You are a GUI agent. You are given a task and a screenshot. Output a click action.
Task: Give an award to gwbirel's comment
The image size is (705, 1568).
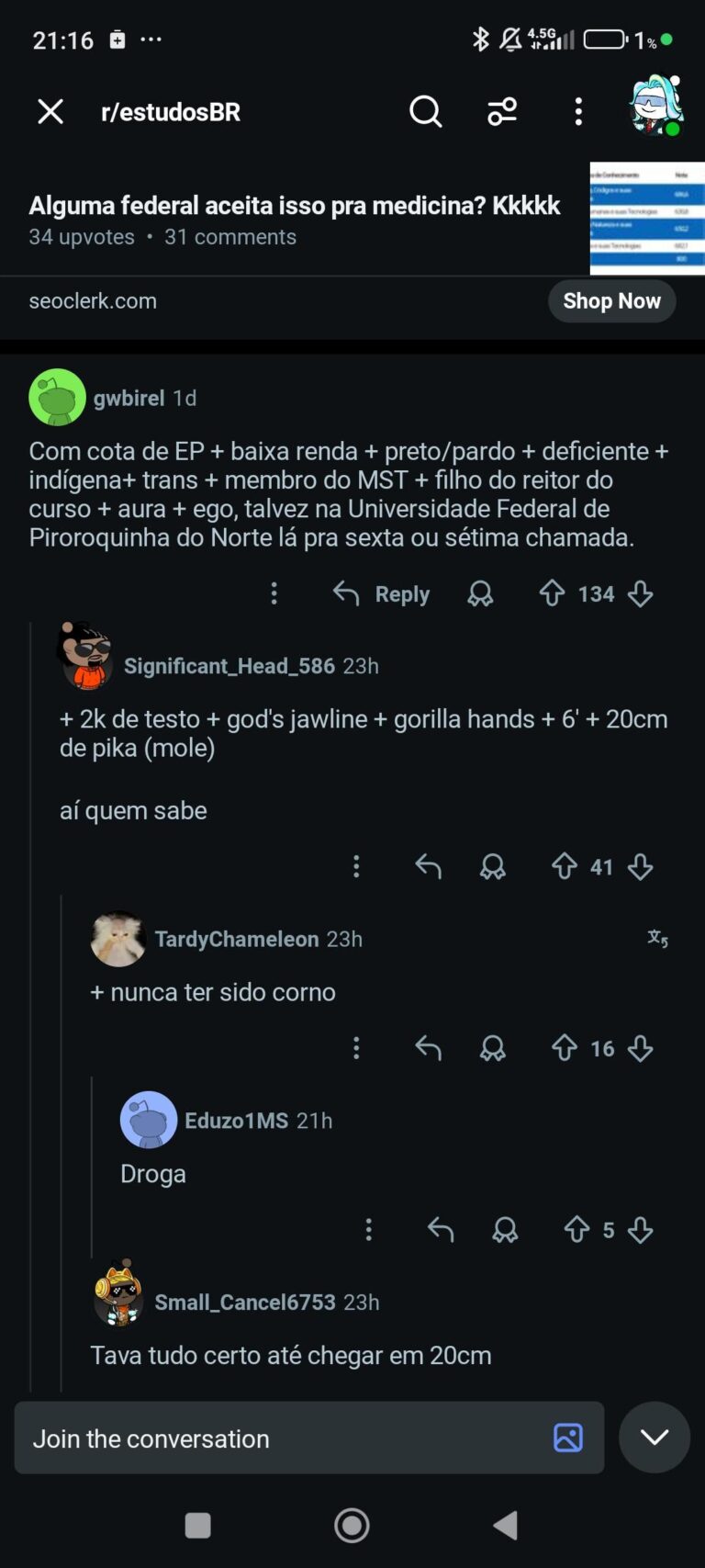tap(480, 594)
